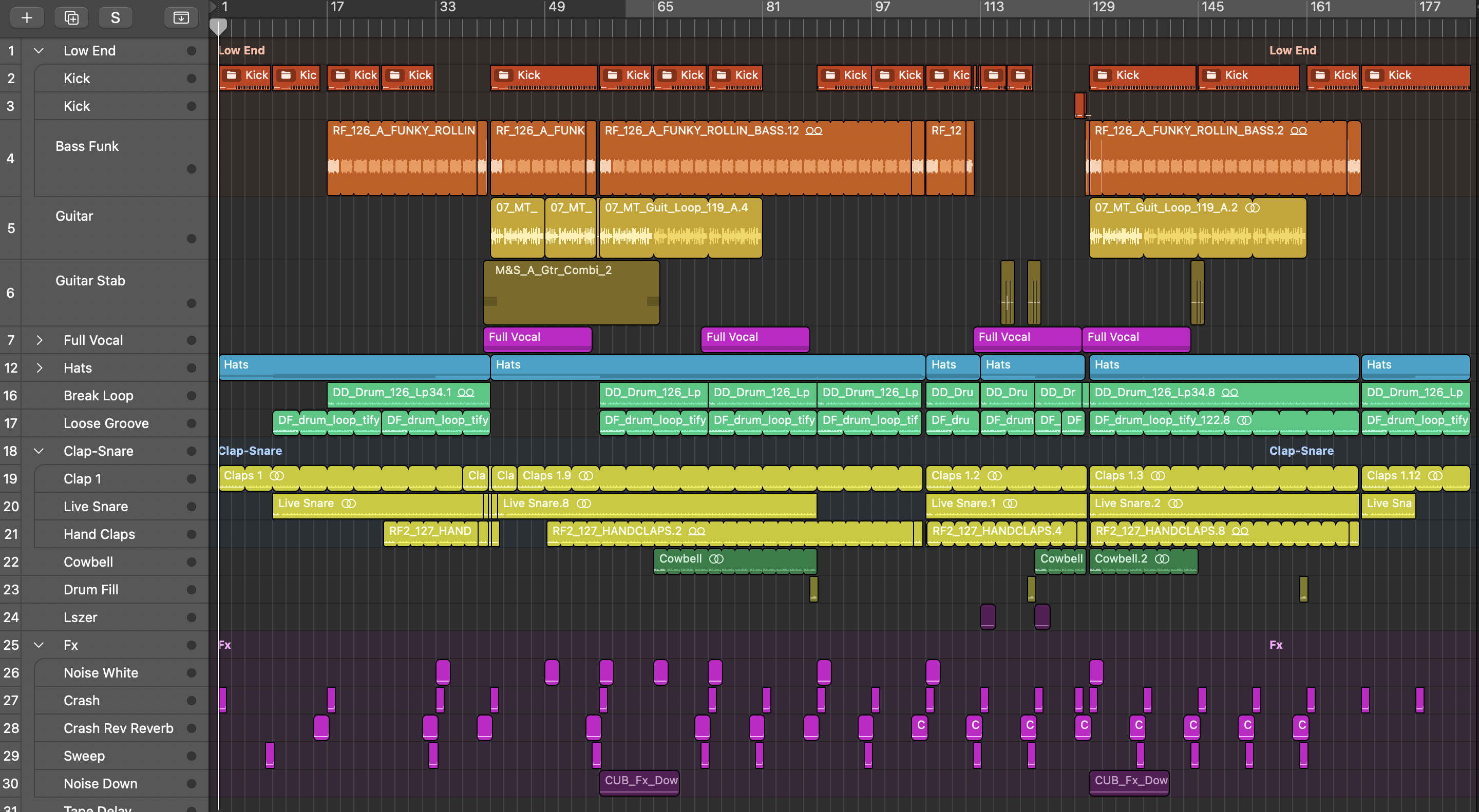1479x812 pixels.
Task: Click the loop icon on Live Snare.1 region
Action: (1010, 504)
